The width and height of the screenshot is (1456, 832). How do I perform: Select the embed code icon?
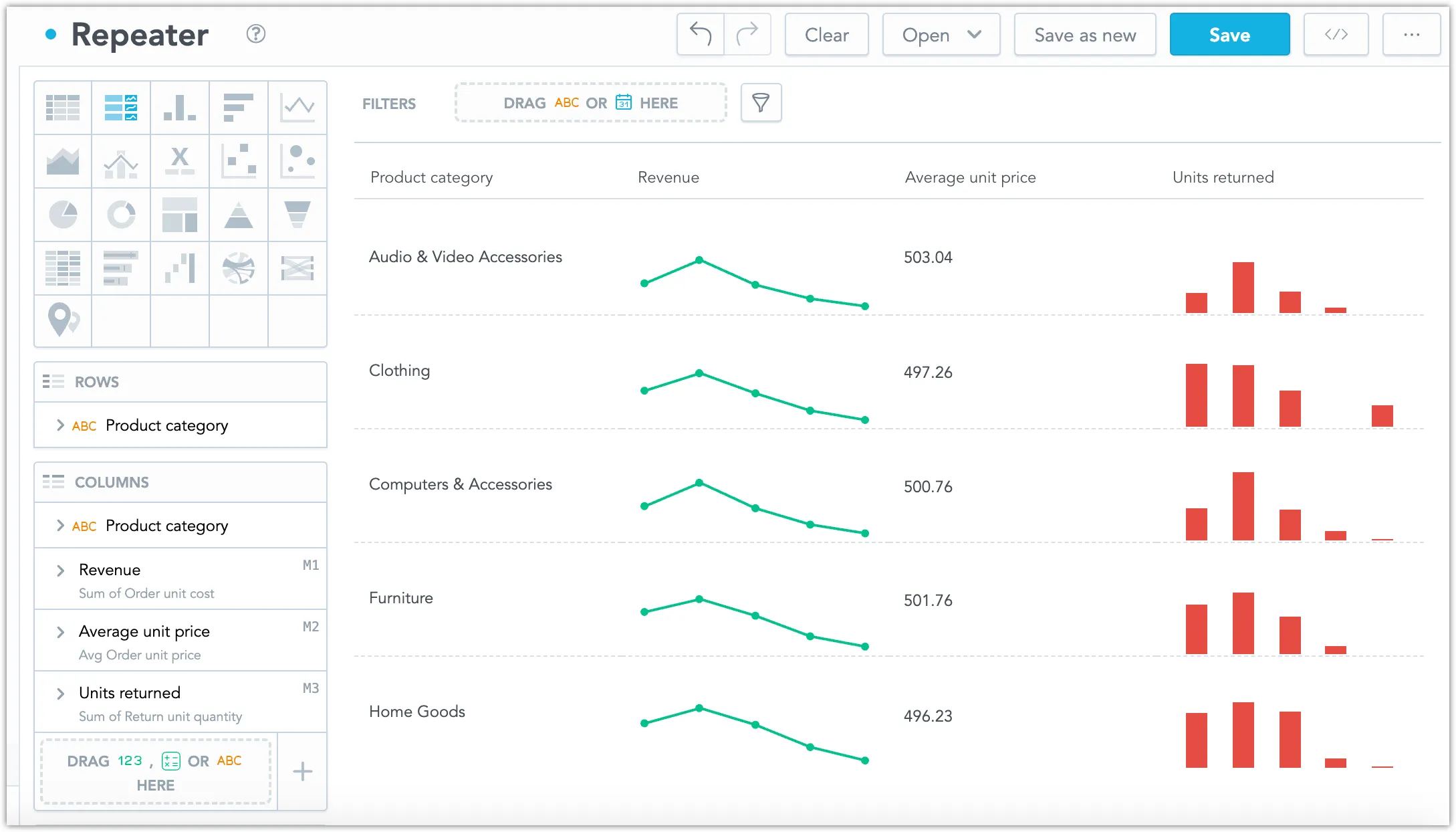pyautogui.click(x=1336, y=36)
